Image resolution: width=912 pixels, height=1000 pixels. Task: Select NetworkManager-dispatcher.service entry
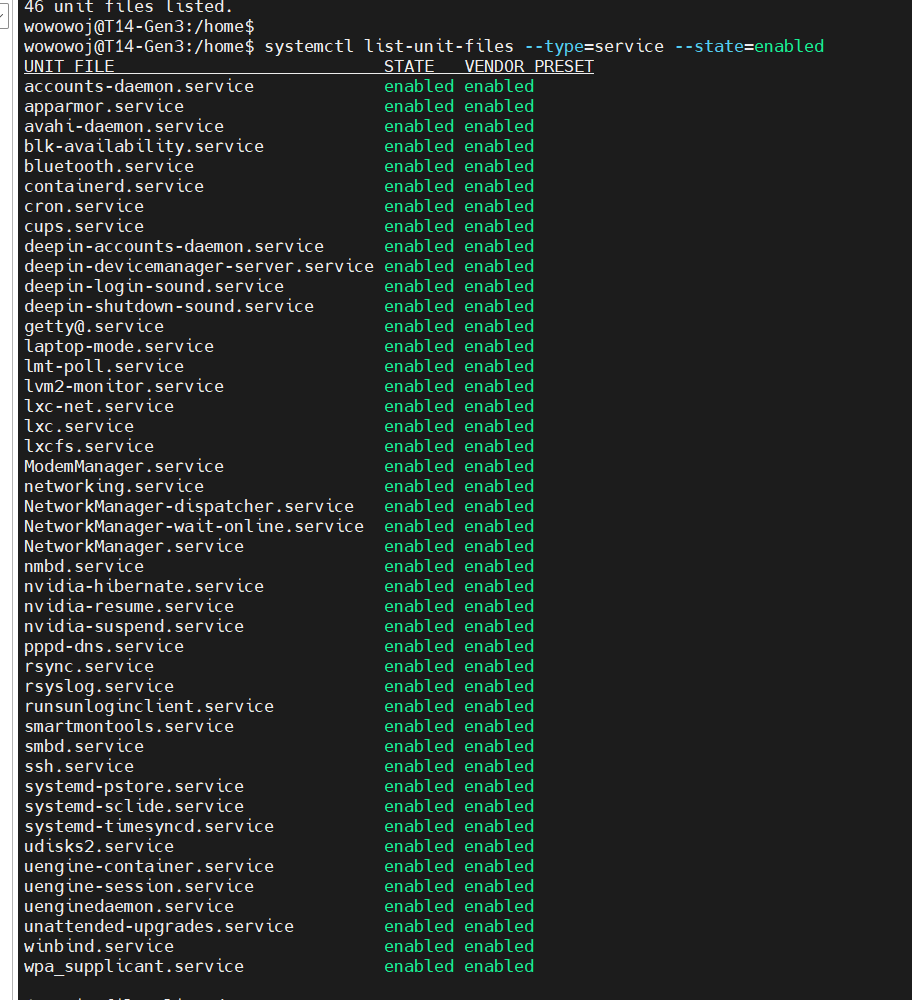[x=189, y=506]
